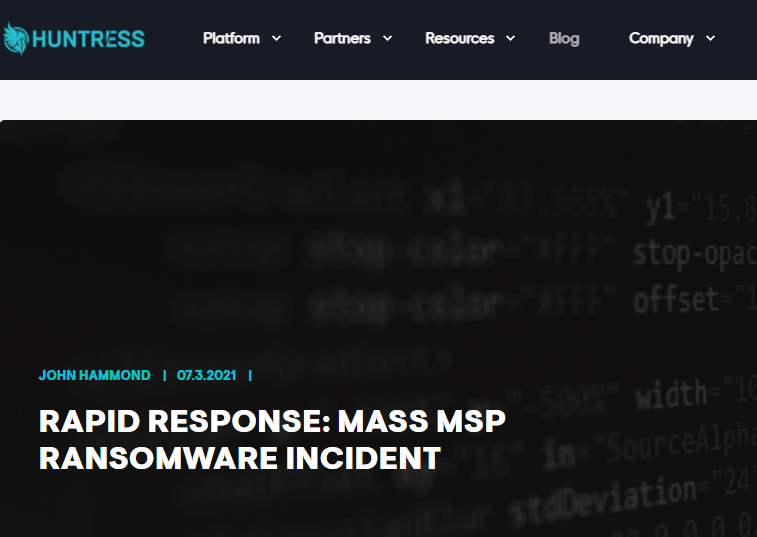The width and height of the screenshot is (757, 537).
Task: Open the Platform menu
Action: coord(231,38)
